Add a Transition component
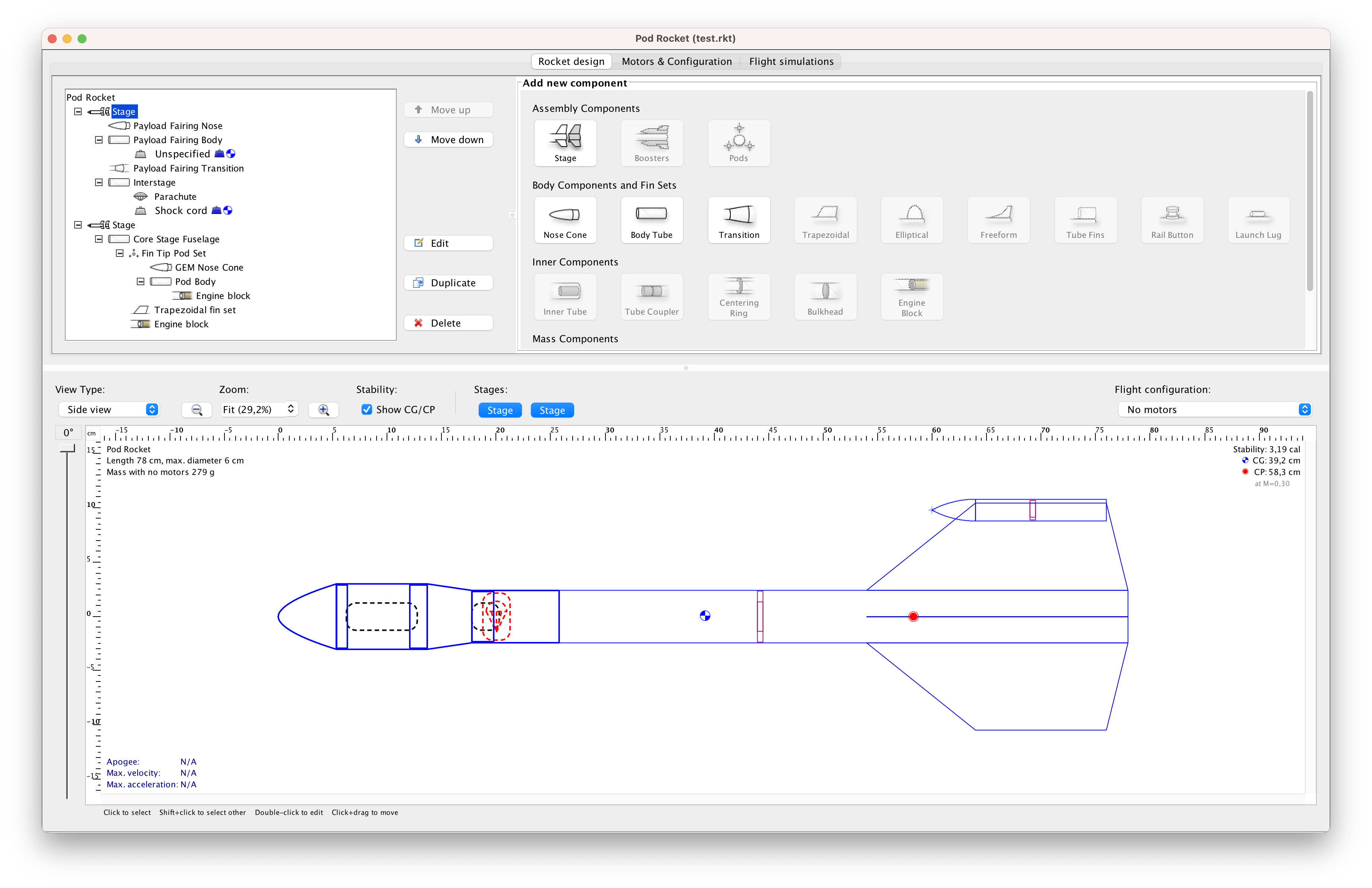Viewport: 1372px width, 888px height. (739, 220)
